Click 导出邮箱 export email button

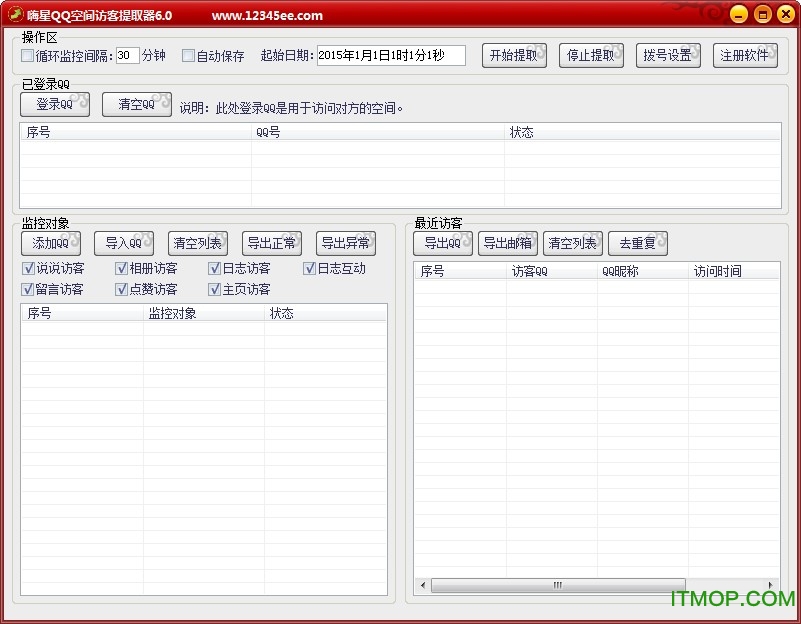pyautogui.click(x=508, y=243)
